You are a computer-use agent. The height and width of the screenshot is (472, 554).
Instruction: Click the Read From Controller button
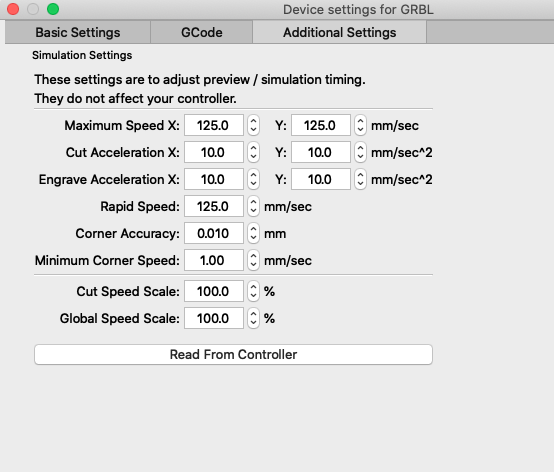point(233,354)
